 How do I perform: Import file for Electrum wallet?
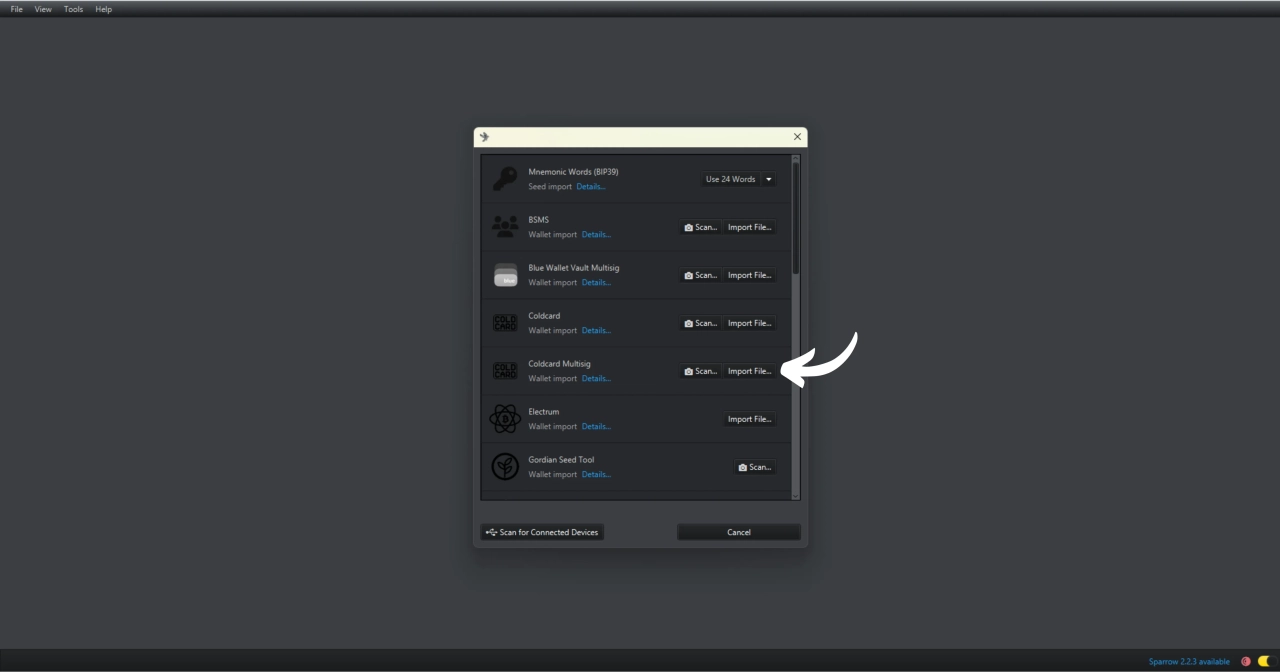click(x=750, y=419)
